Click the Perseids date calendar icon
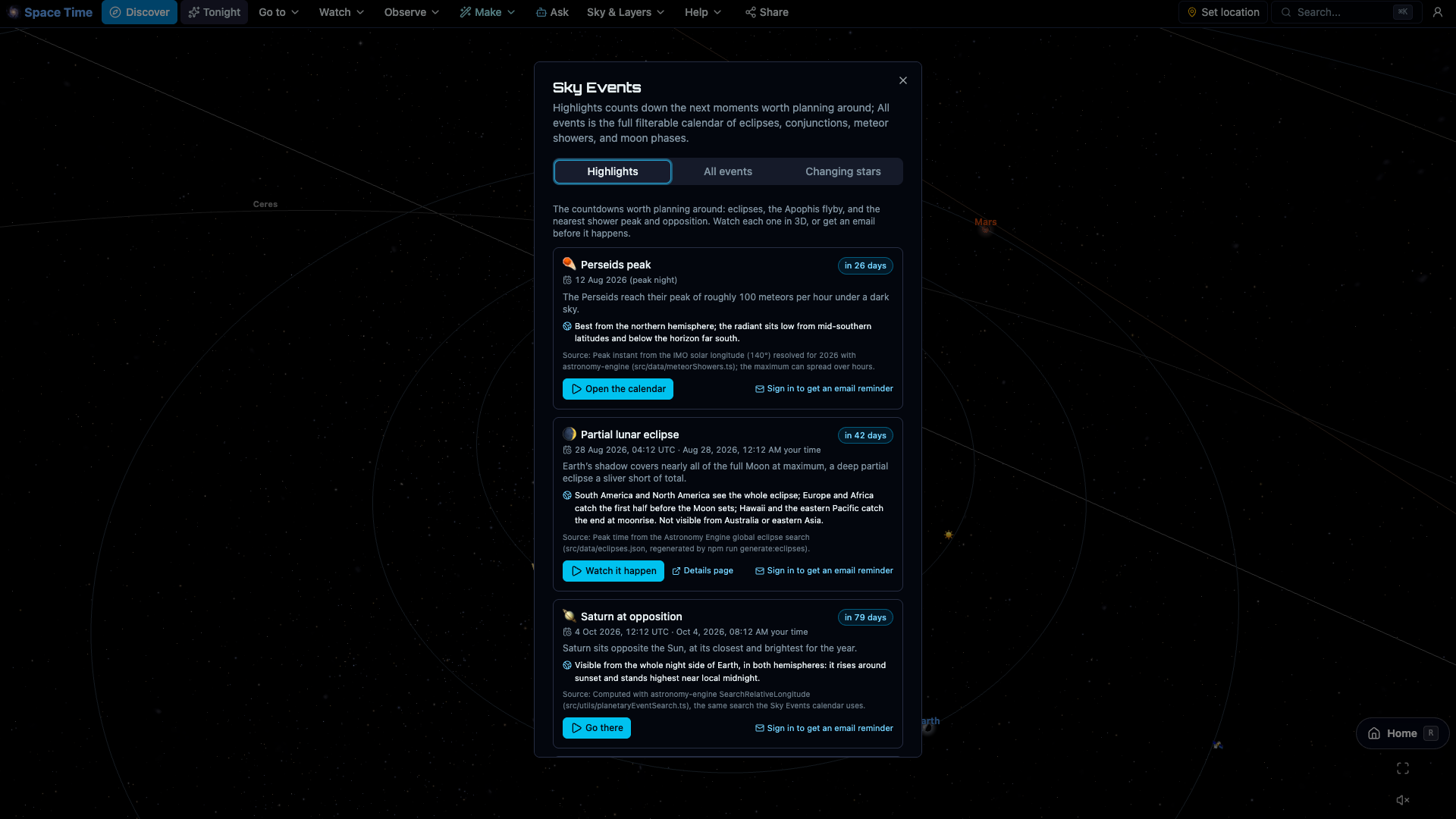Image resolution: width=1456 pixels, height=819 pixels. (567, 280)
